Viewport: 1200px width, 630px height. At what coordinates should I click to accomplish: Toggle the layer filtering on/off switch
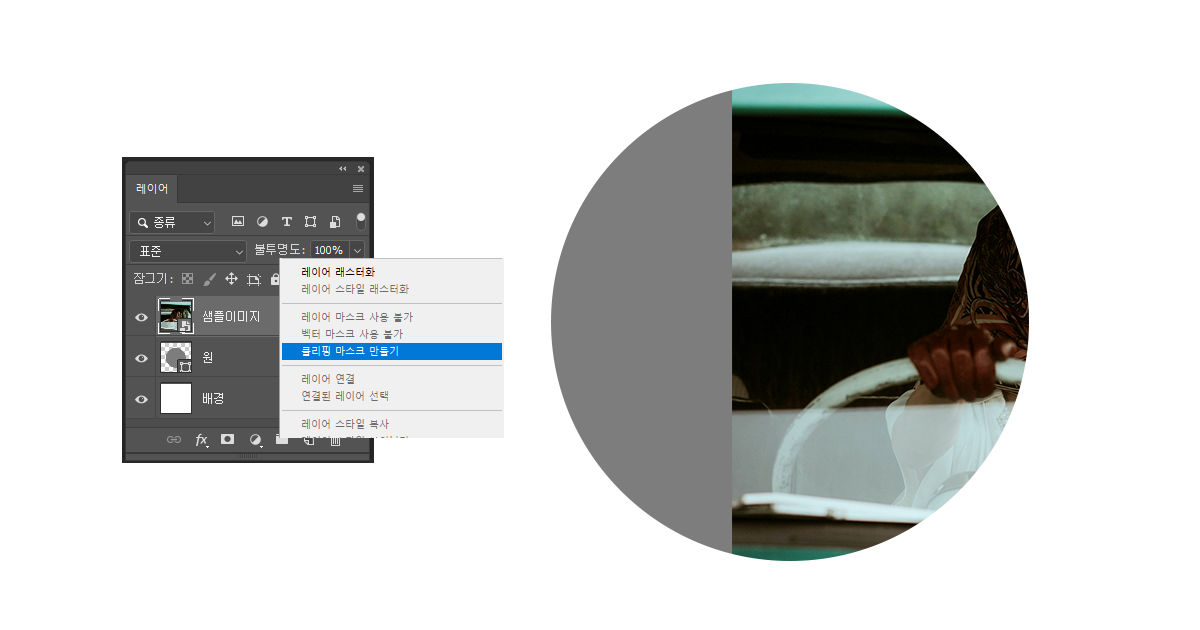pyautogui.click(x=360, y=221)
